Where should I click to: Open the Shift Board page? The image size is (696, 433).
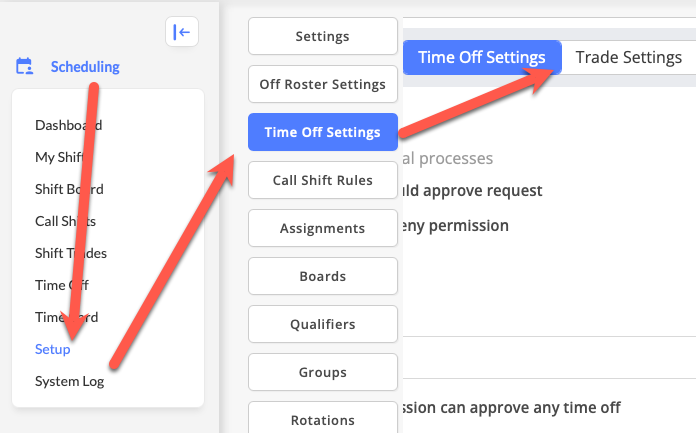(69, 189)
